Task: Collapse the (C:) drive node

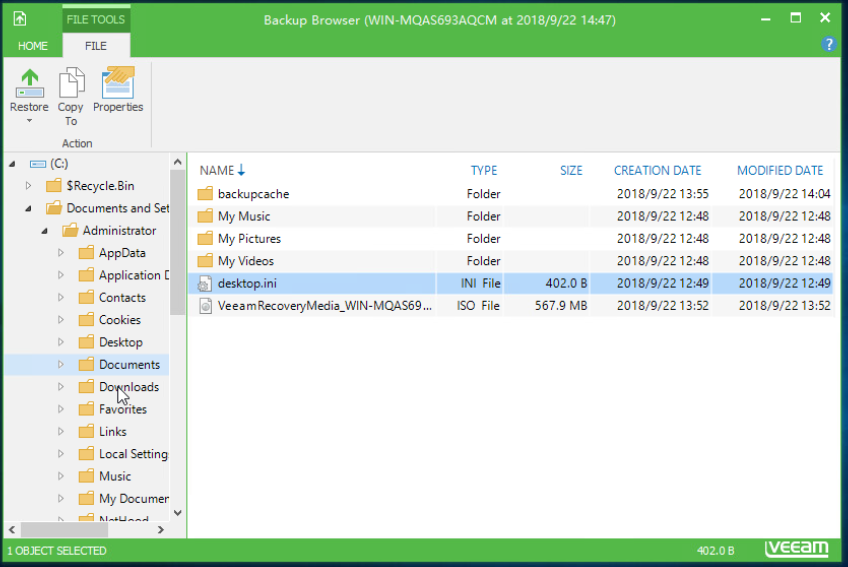Action: coord(12,163)
